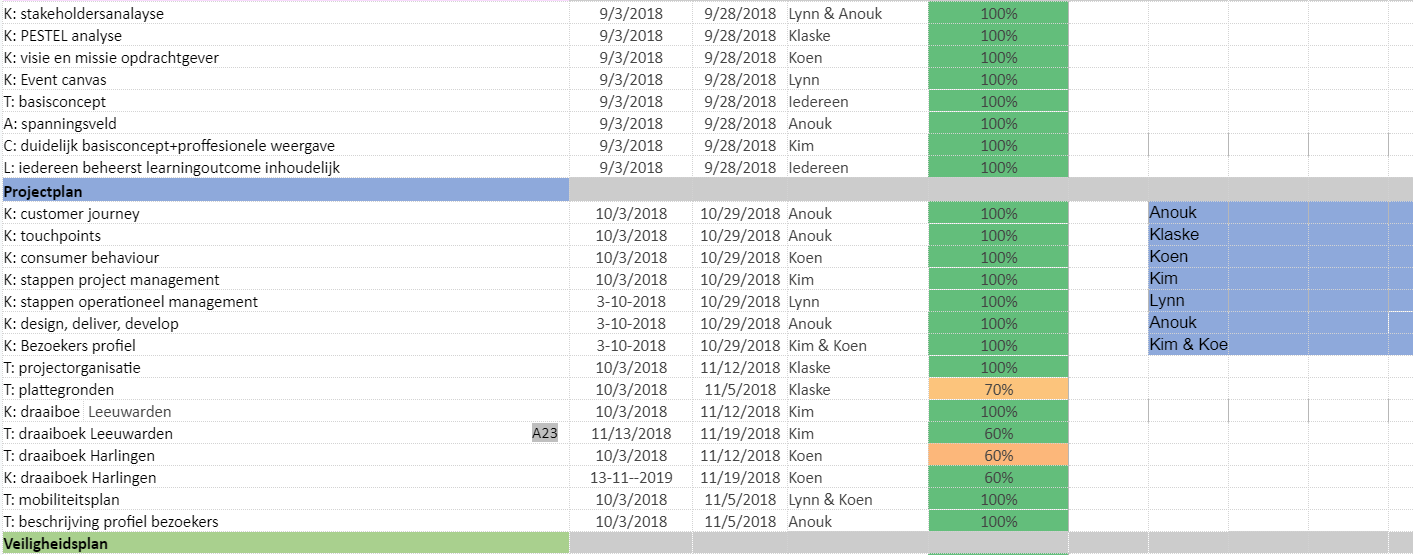Select the C: duidelijk basisconcept task cell
This screenshot has height=555, width=1413.
[285, 146]
